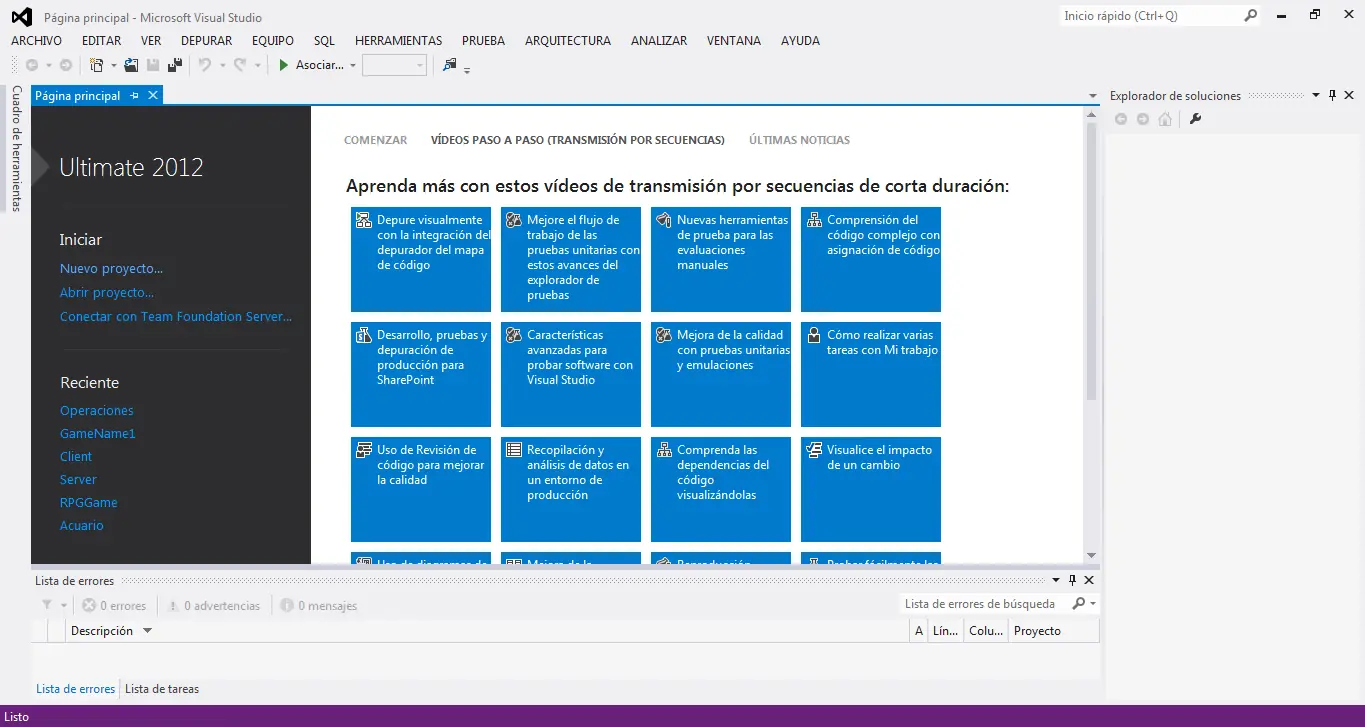Click the Navigate Backward toolbar icon

[x=32, y=65]
